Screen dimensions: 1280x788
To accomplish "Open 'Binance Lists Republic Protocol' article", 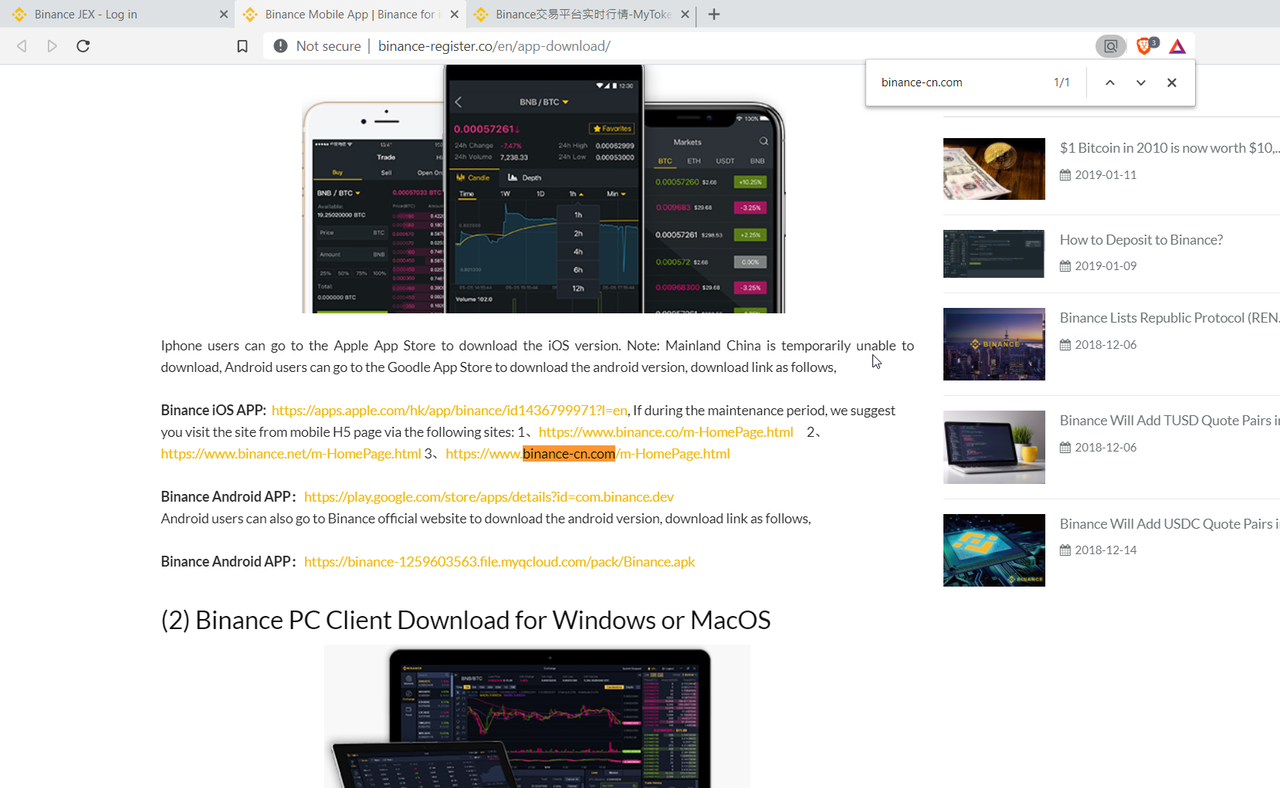I will point(1169,318).
